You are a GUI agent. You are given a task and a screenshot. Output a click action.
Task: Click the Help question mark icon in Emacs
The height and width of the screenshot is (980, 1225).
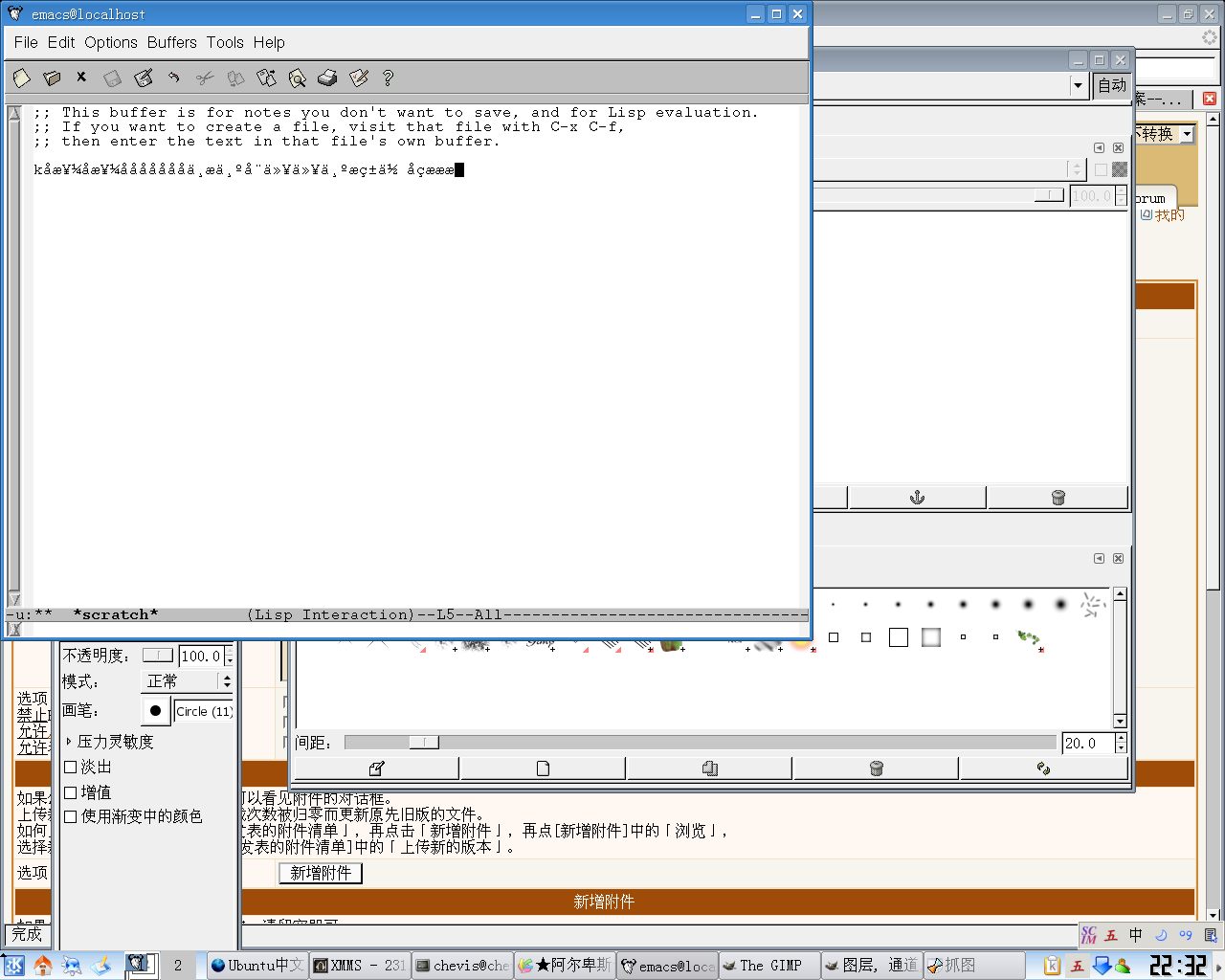(388, 78)
